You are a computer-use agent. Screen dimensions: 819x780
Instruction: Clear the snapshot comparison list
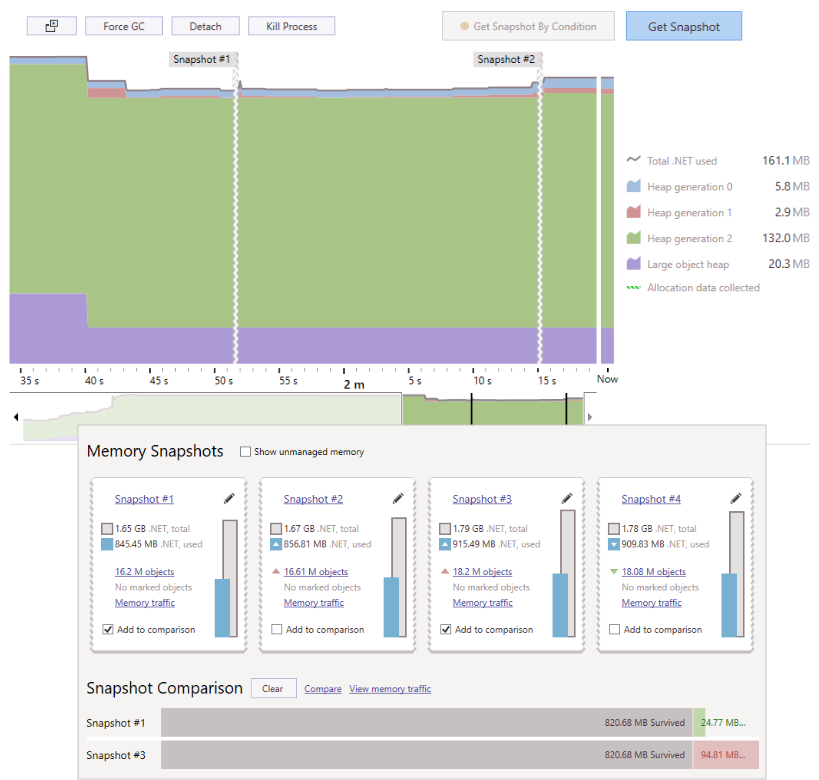pyautogui.click(x=273, y=689)
